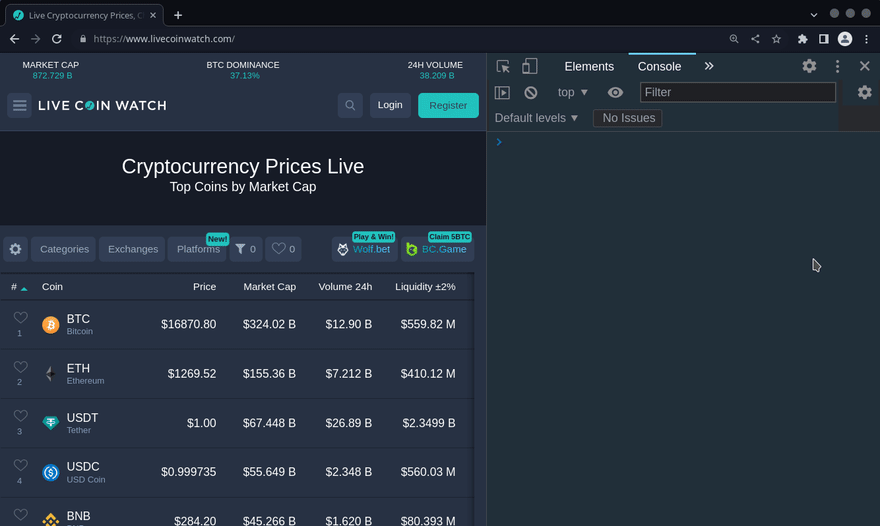Click the Tether coin logo
880x526 pixels.
[x=51, y=423]
